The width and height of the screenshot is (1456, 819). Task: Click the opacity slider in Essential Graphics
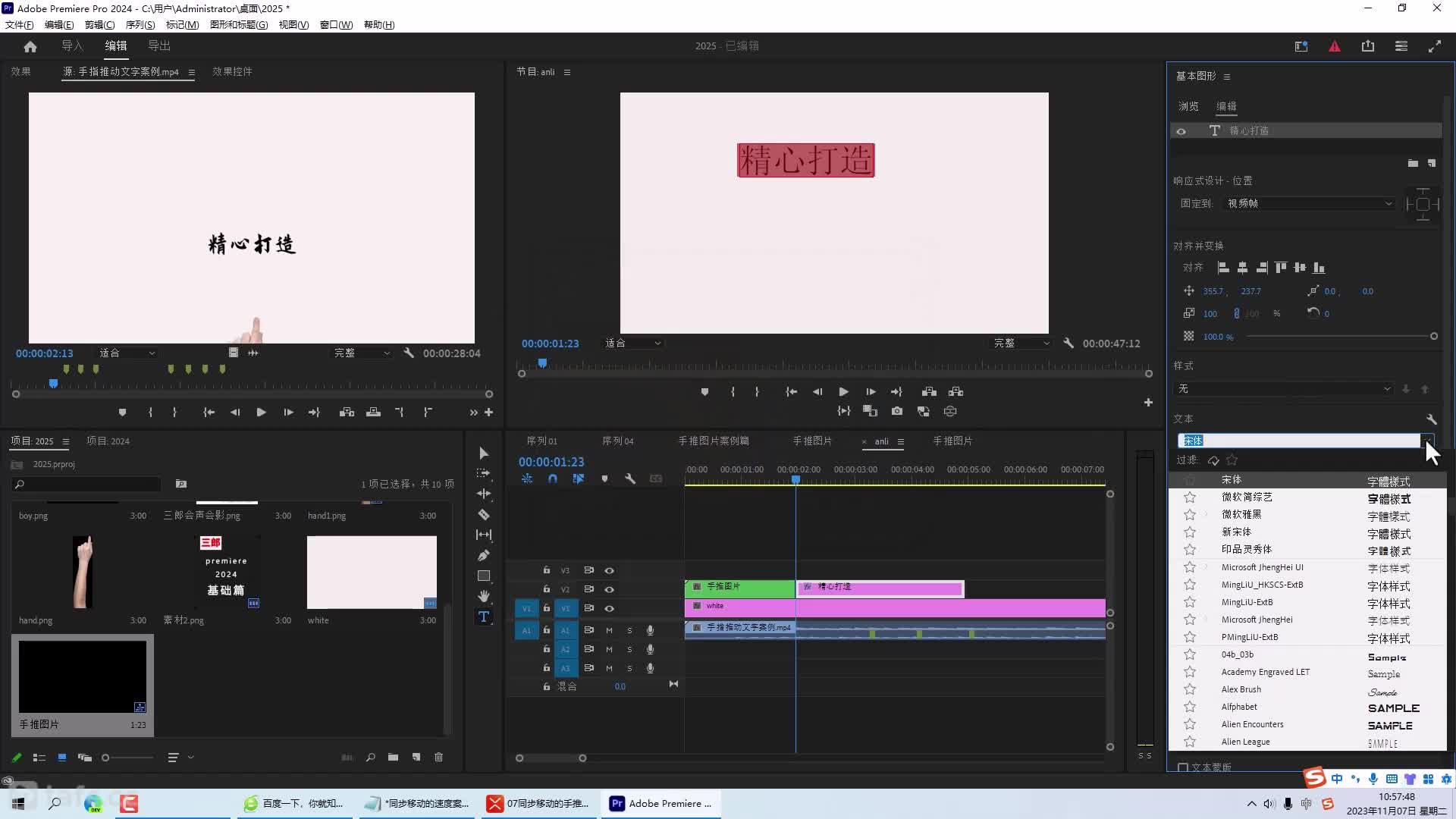point(1341,336)
